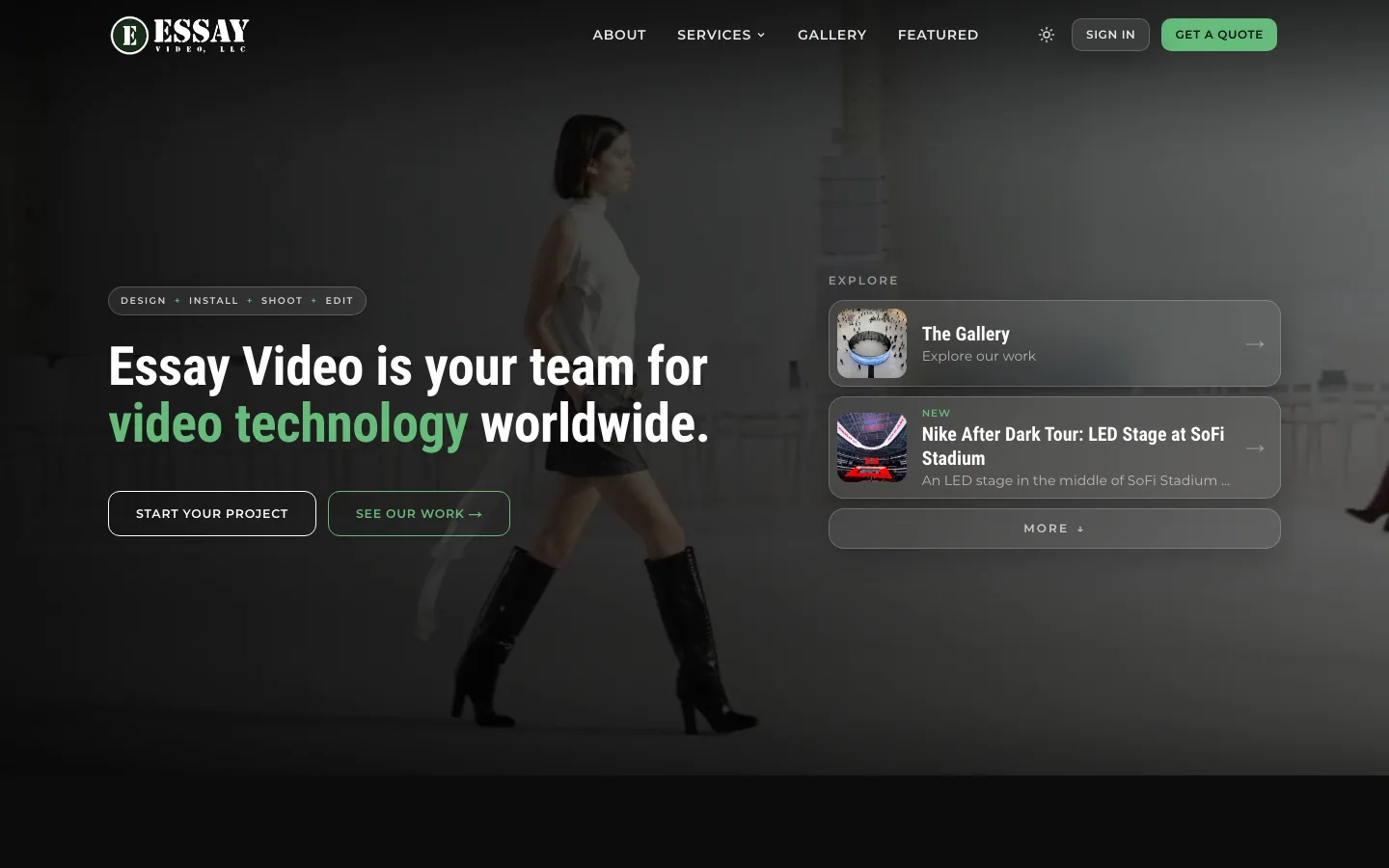1389x868 pixels.
Task: Go to Gallery in the navigation bar
Action: tap(832, 35)
